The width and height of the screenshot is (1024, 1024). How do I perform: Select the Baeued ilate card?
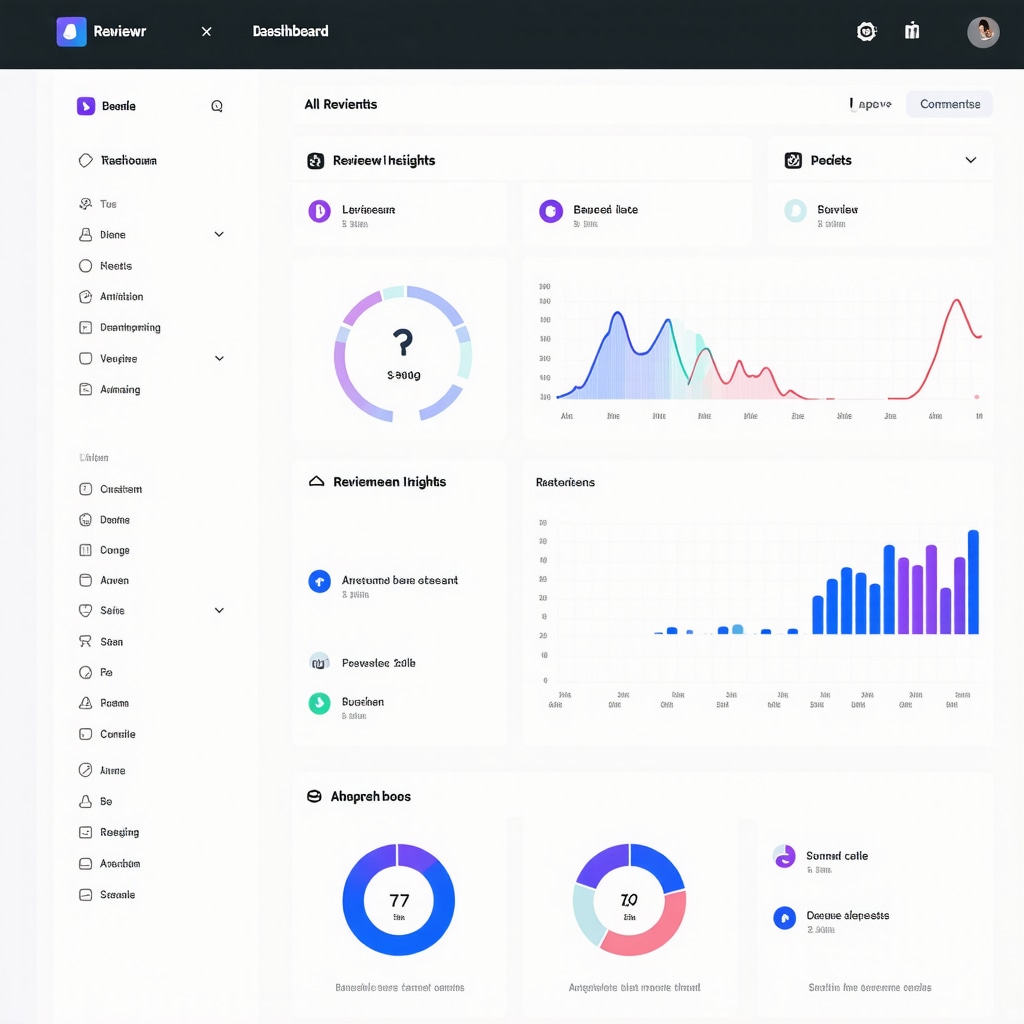click(x=637, y=215)
